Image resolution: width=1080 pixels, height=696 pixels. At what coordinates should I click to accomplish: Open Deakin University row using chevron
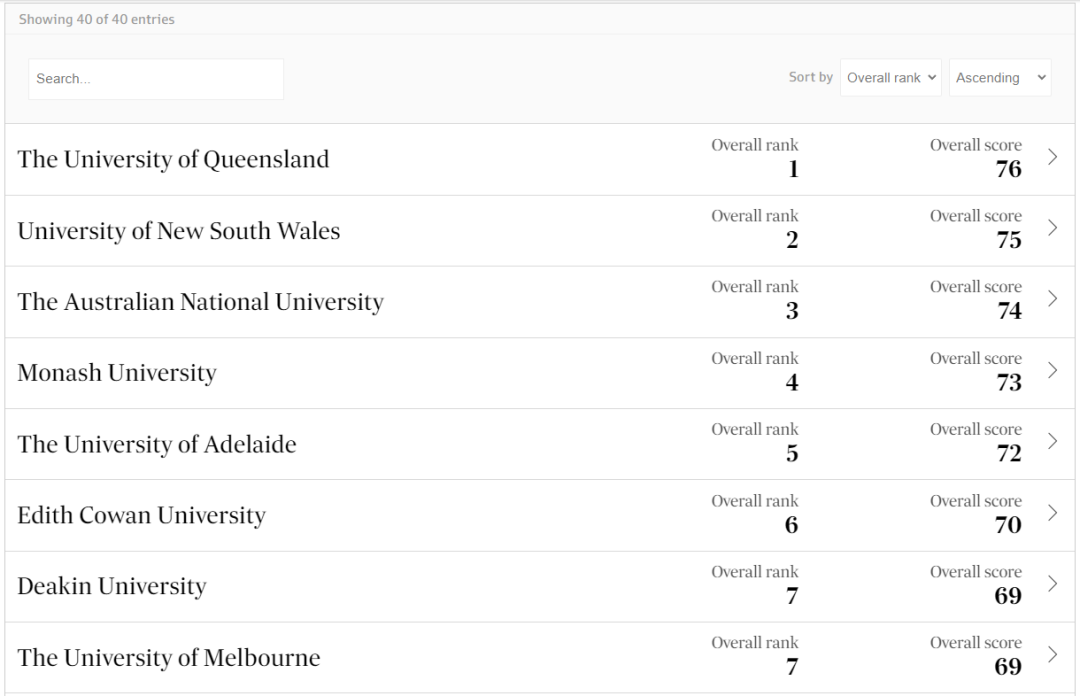tap(1052, 584)
